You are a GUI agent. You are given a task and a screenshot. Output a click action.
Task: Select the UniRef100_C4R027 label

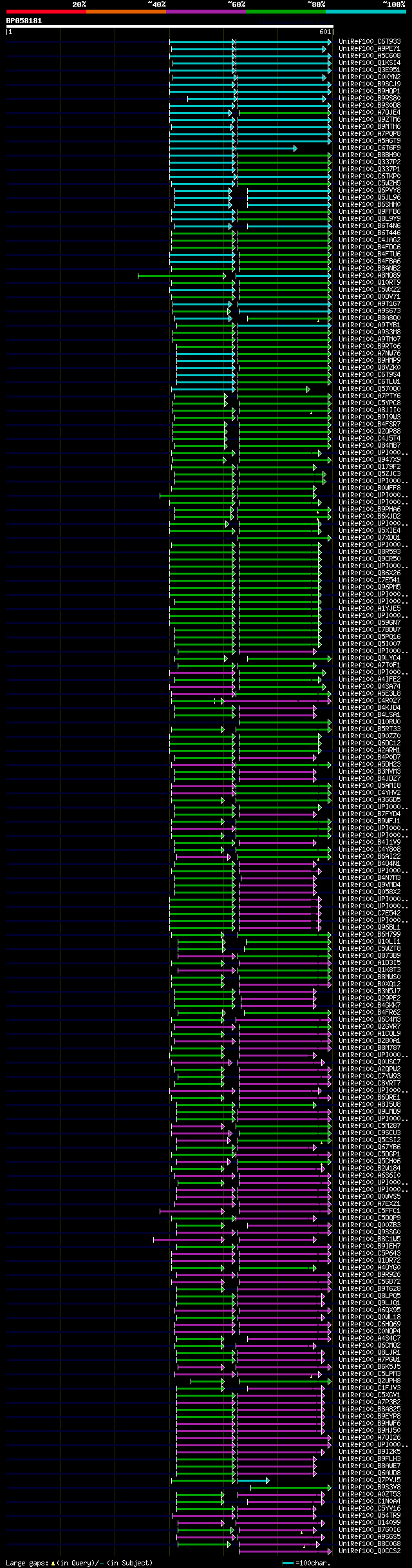370,701
